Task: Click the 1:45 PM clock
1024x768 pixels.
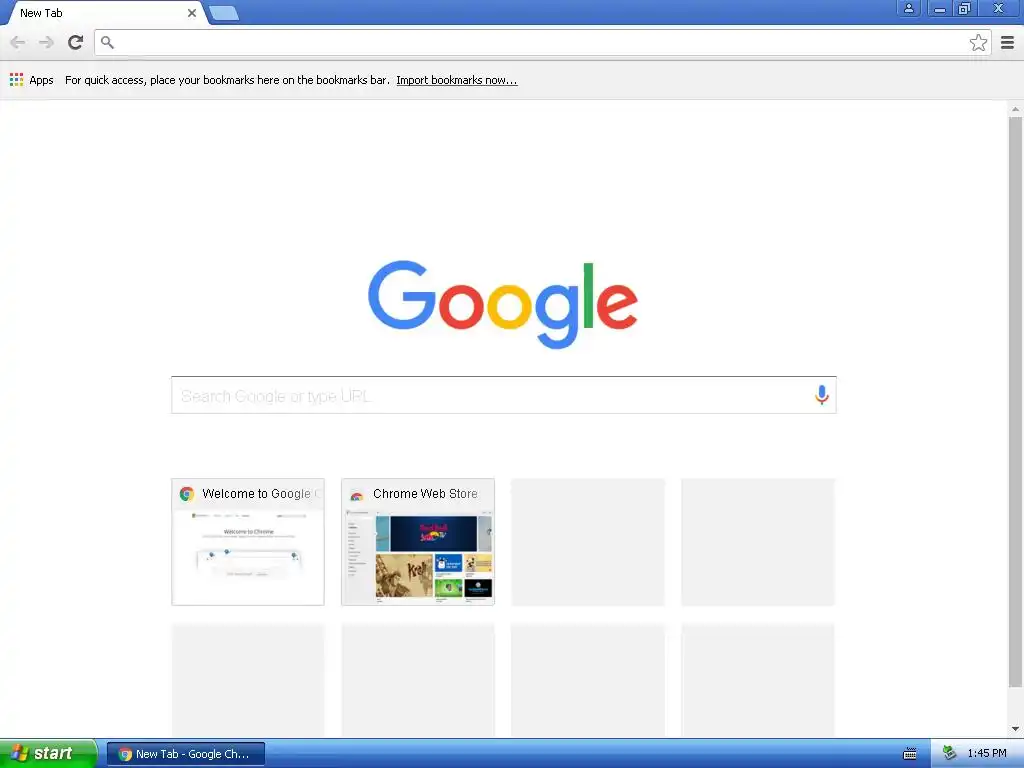Action: [x=987, y=754]
